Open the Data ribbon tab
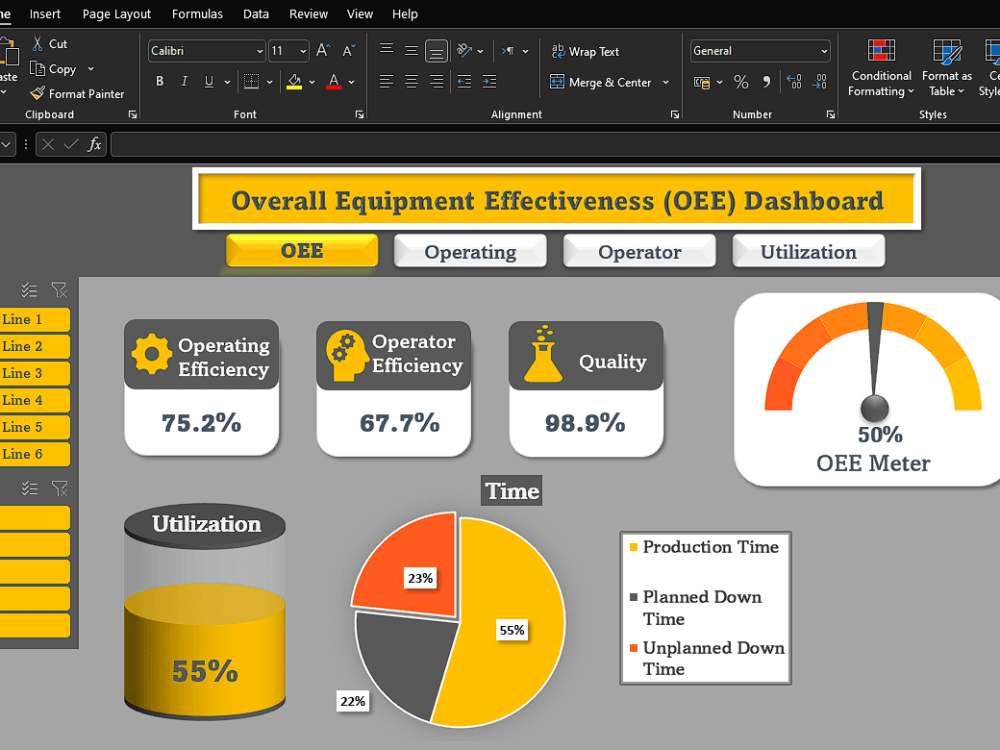Image resolution: width=1000 pixels, height=750 pixels. (x=256, y=14)
